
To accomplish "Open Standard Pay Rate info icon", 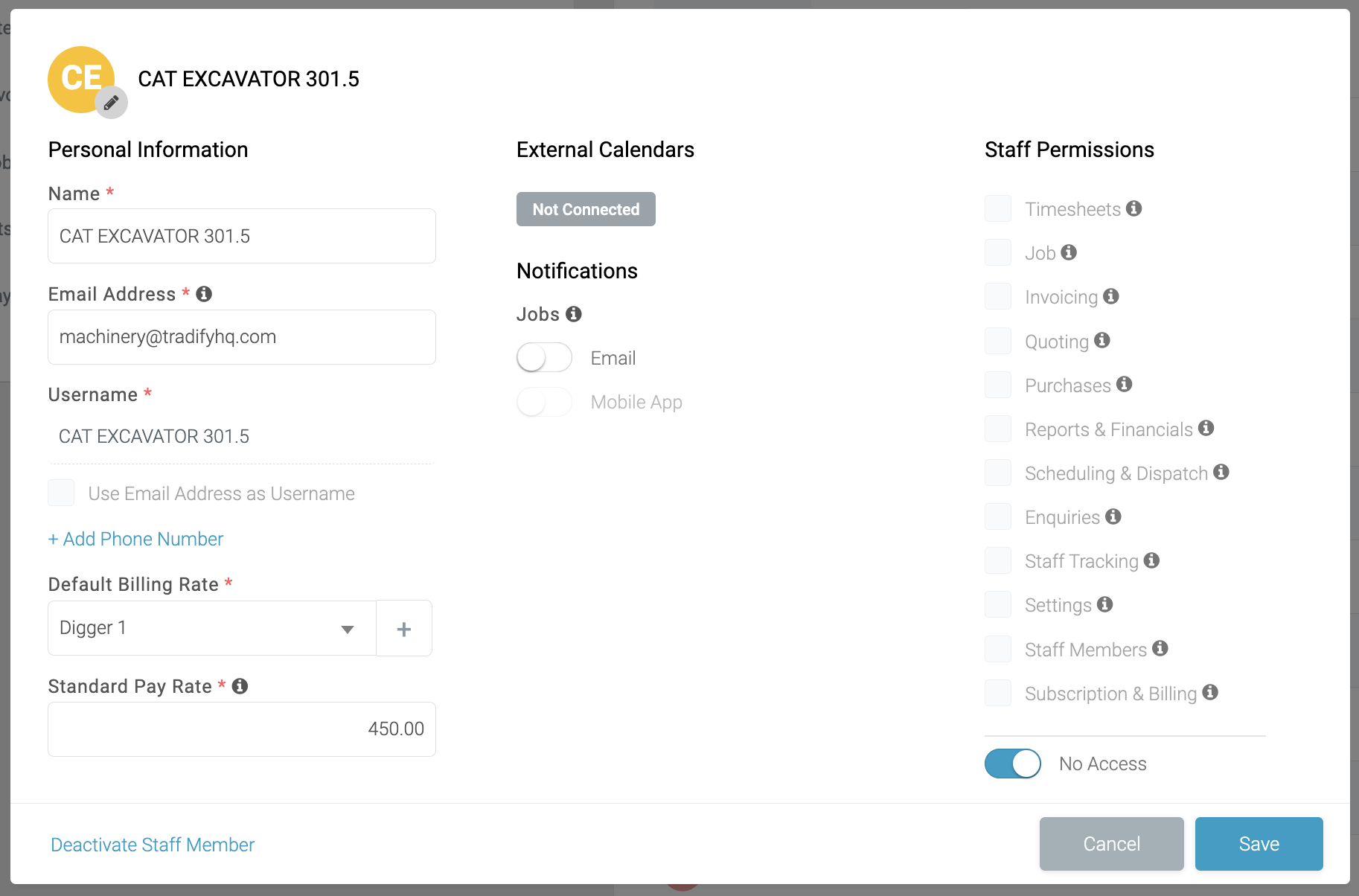I will pos(240,686).
